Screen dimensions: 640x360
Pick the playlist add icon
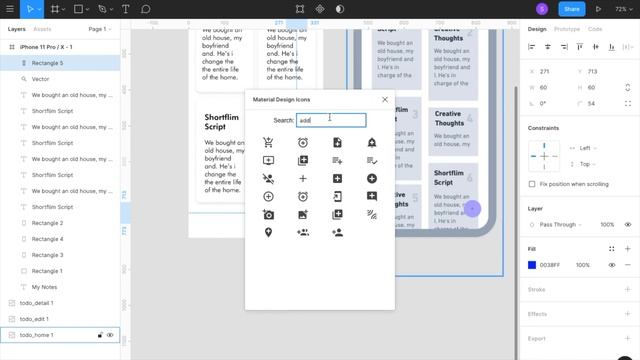point(337,160)
